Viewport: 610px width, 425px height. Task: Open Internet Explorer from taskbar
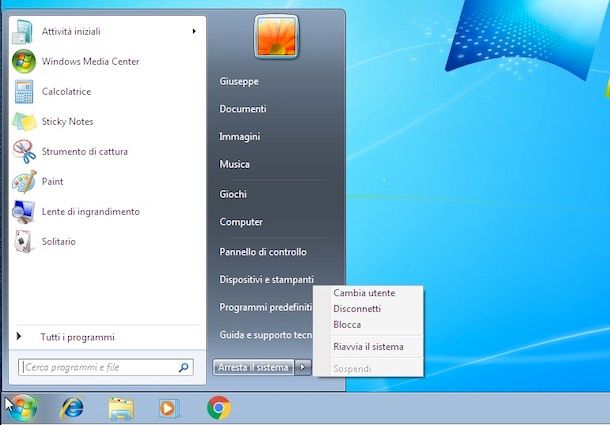click(72, 408)
